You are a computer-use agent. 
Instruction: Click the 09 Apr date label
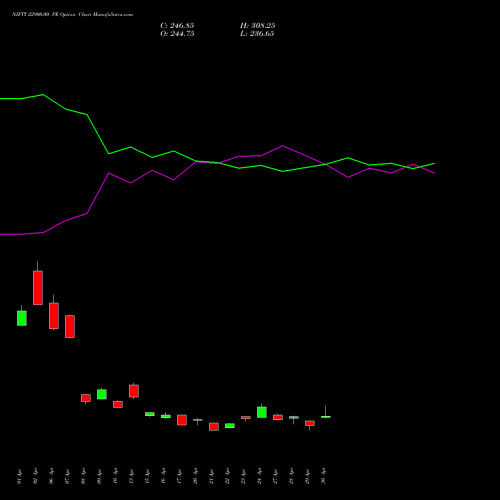(99, 476)
